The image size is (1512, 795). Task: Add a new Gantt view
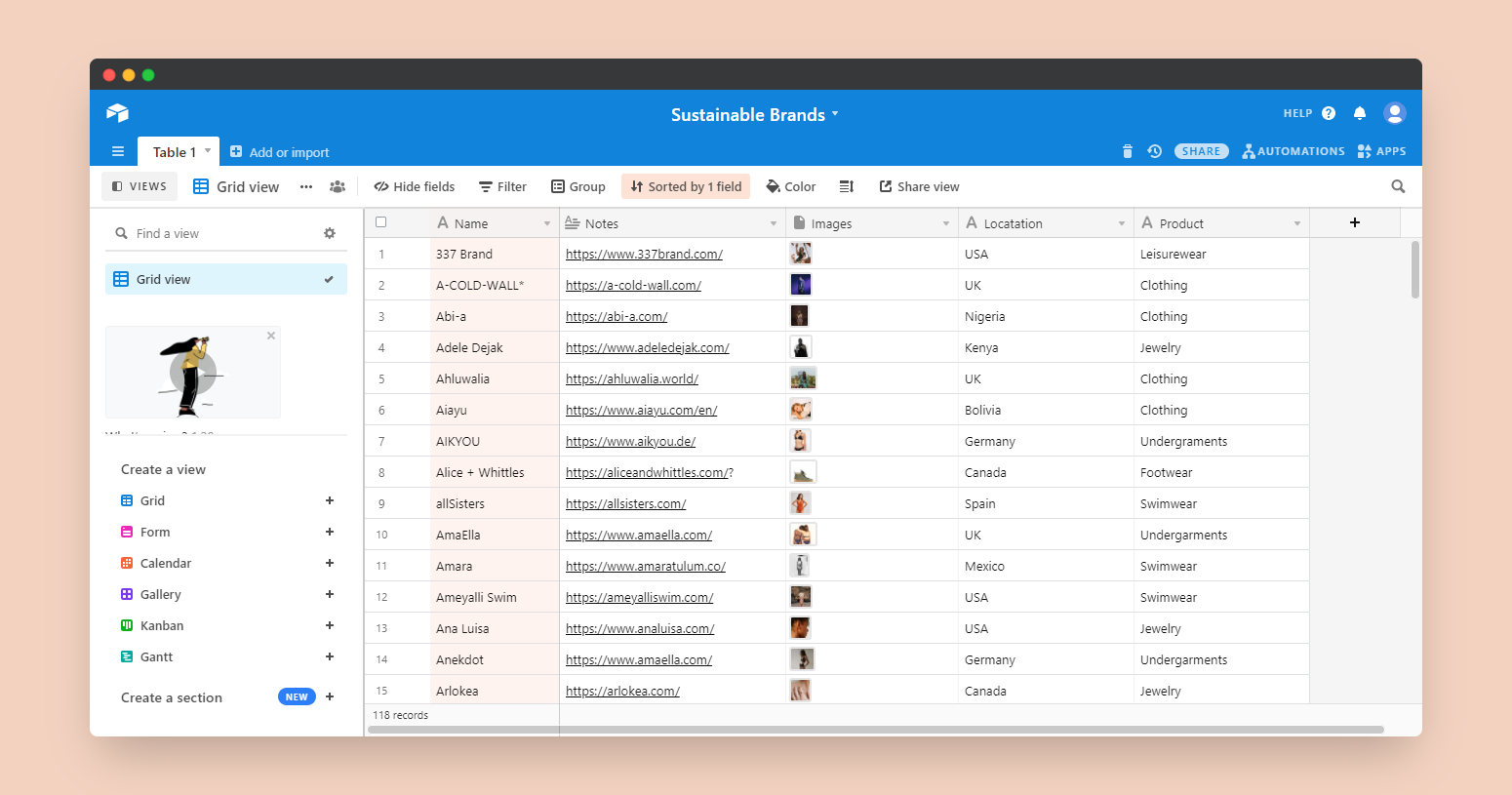(x=330, y=656)
